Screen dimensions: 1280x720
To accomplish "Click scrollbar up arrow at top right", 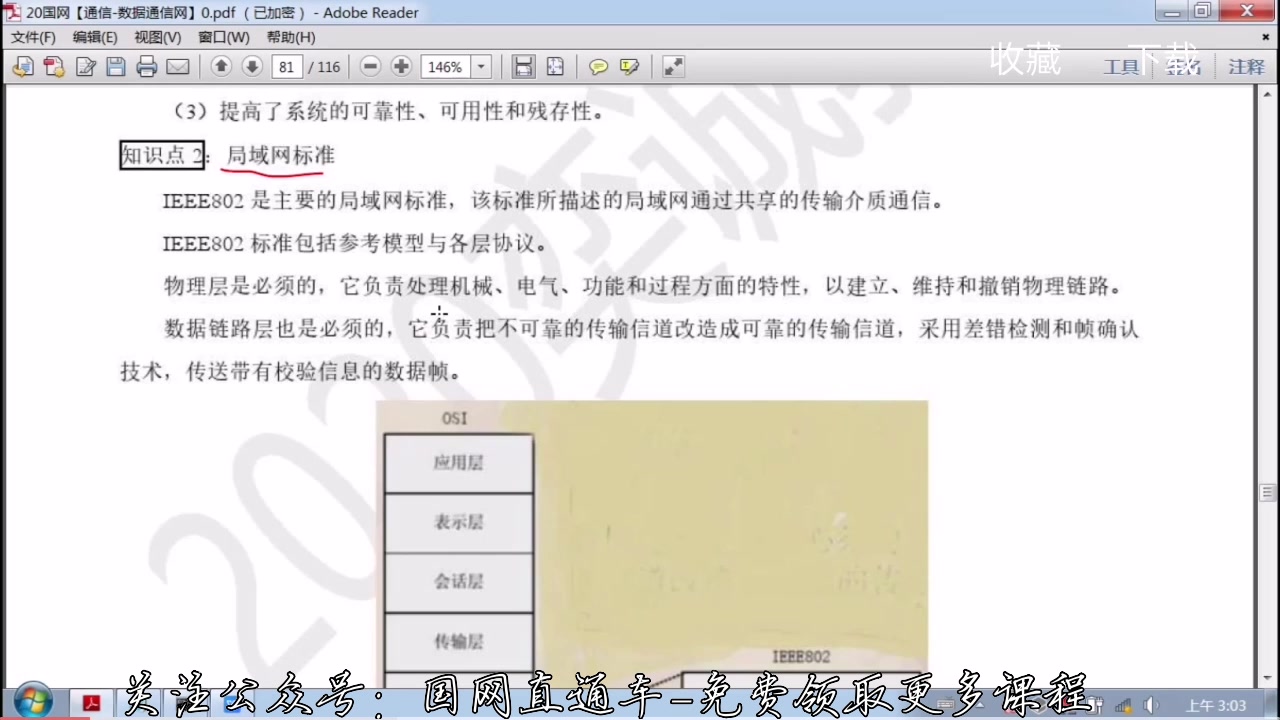I will click(1267, 95).
